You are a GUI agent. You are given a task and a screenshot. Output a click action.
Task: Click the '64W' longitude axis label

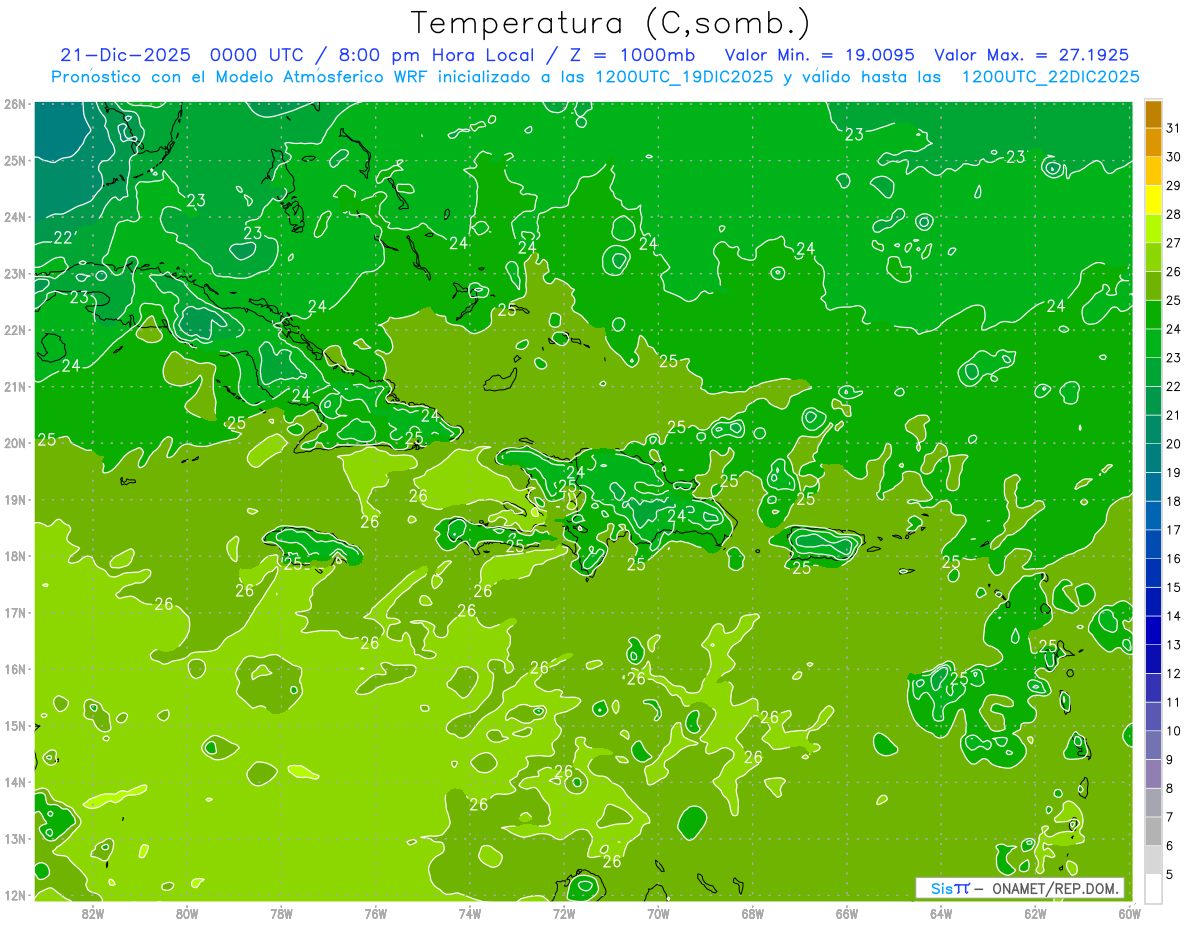coord(941,914)
